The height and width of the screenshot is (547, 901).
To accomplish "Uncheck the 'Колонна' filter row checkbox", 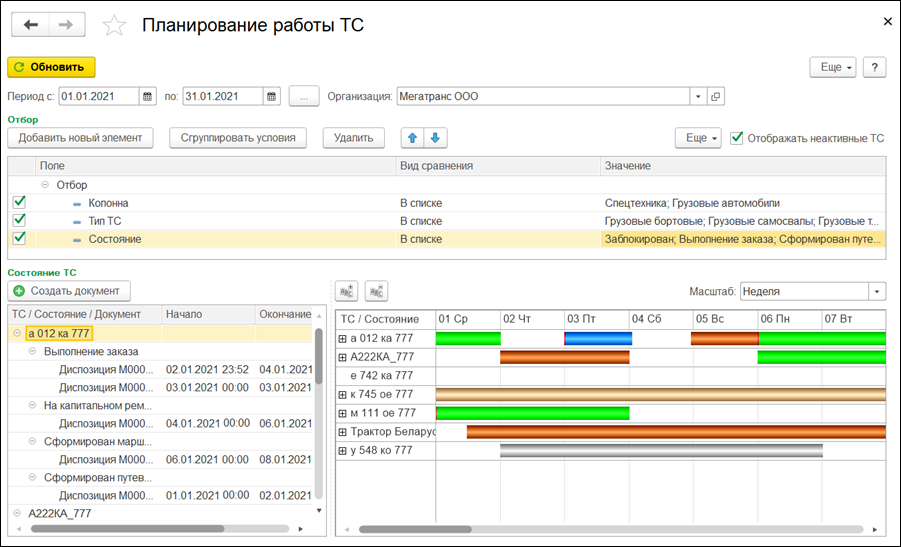I will (19, 203).
